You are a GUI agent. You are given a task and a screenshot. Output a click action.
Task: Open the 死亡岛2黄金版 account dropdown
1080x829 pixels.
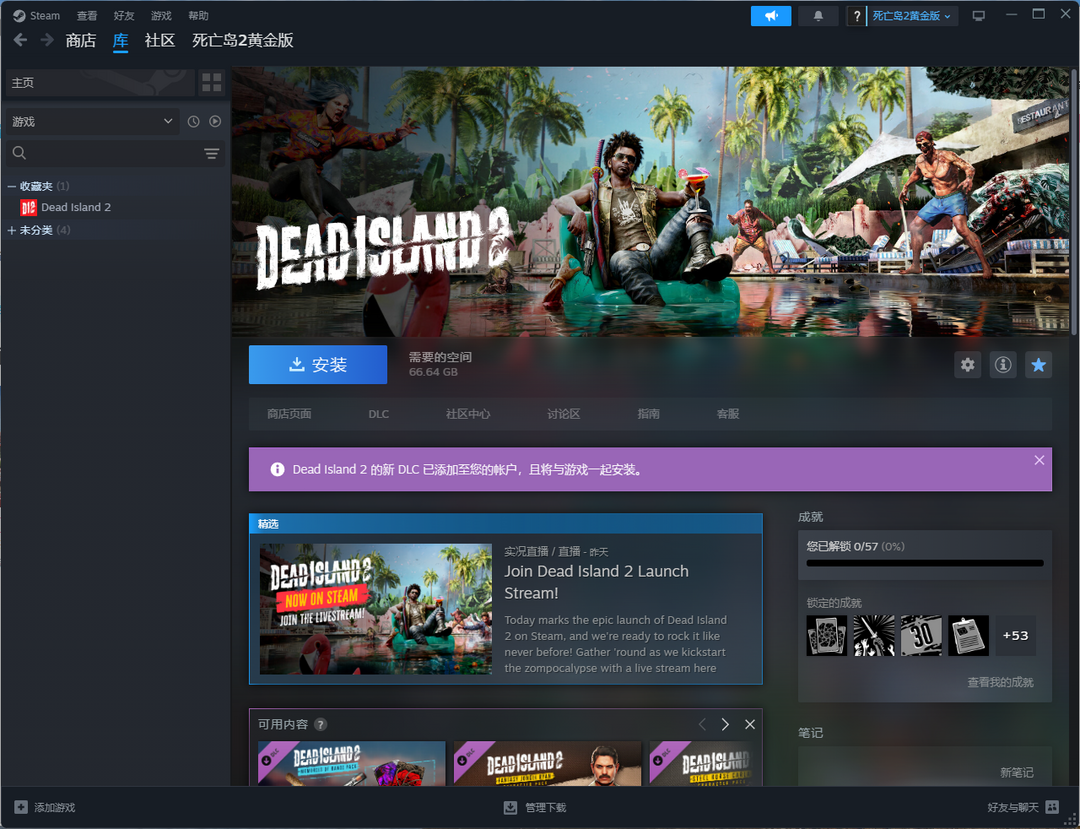coord(913,16)
